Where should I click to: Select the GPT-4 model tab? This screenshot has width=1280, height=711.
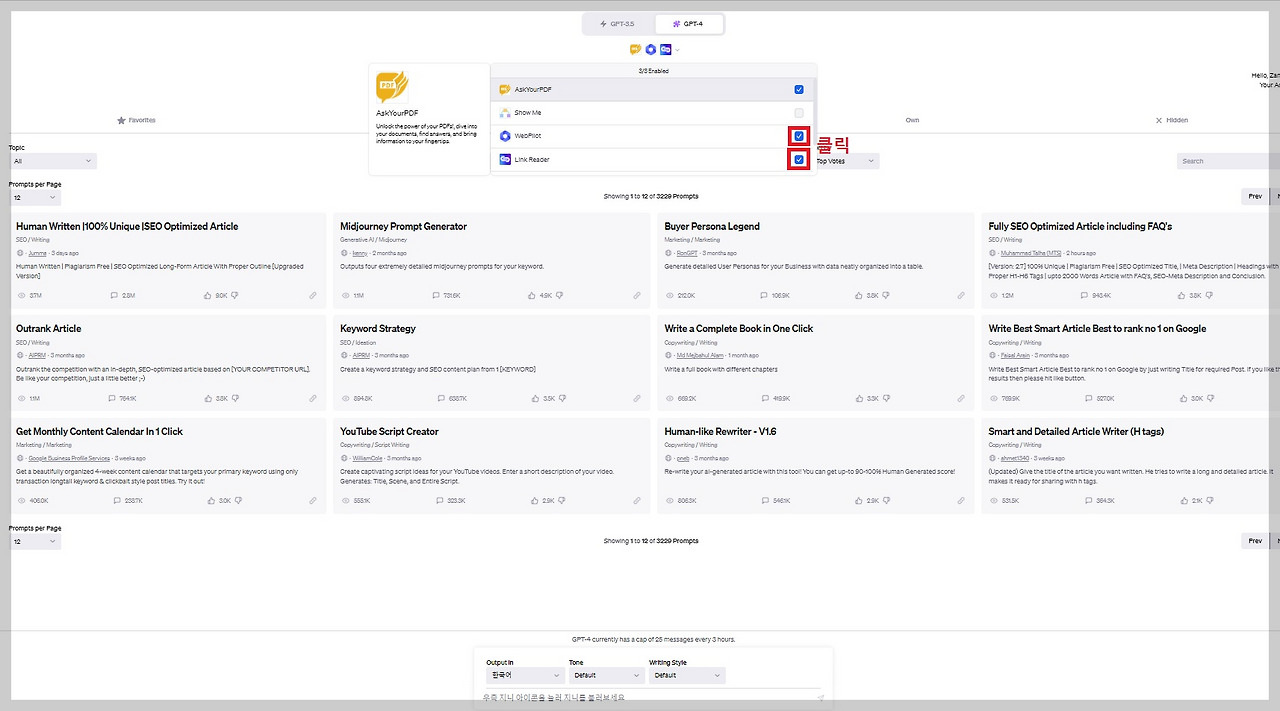point(688,23)
